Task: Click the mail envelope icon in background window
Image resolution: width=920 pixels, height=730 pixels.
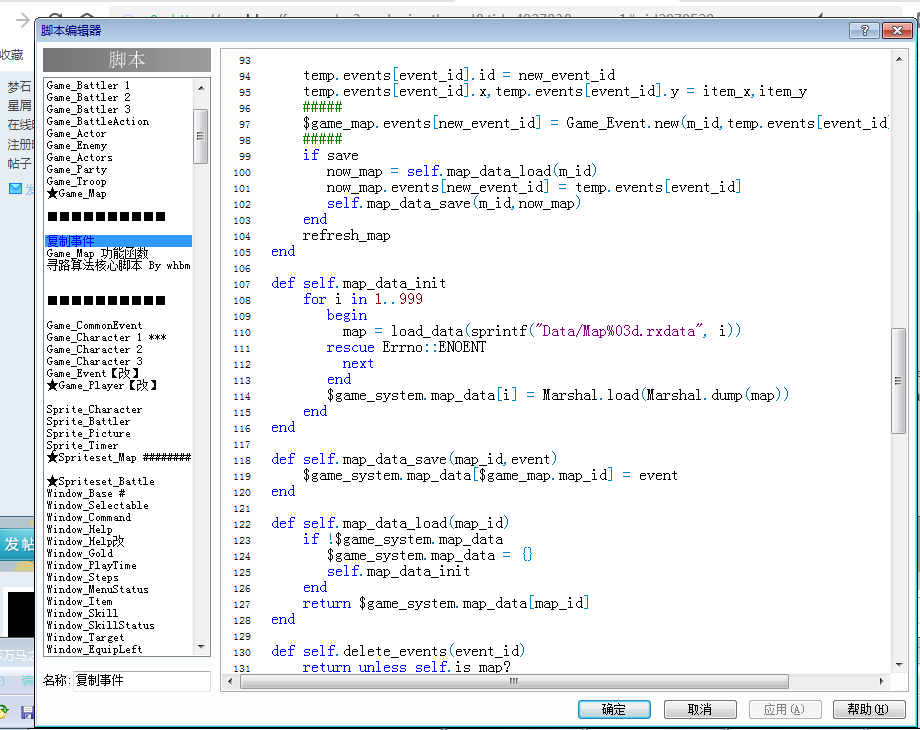Action: pyautogui.click(x=15, y=188)
